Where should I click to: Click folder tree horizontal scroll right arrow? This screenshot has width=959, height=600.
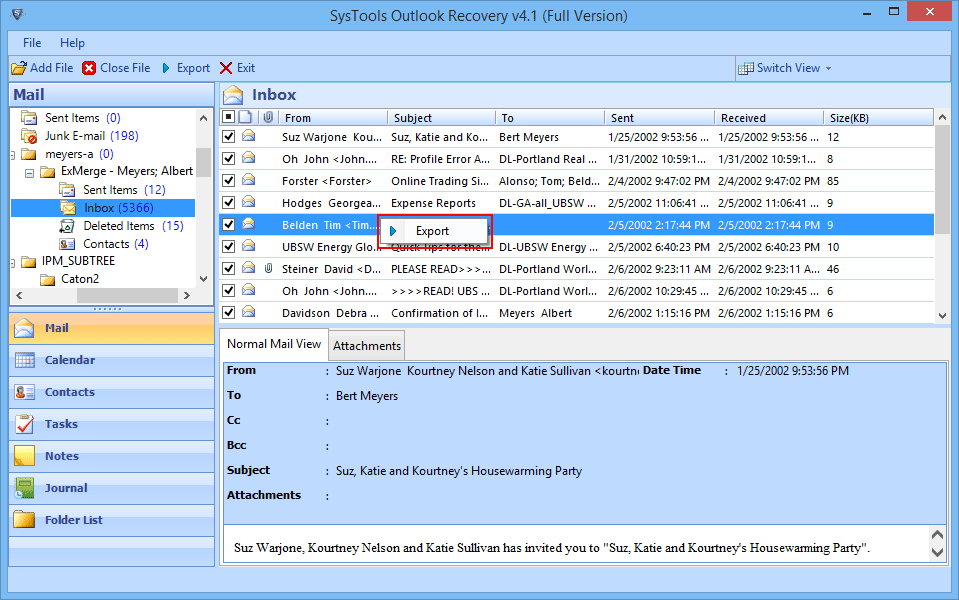[x=187, y=295]
